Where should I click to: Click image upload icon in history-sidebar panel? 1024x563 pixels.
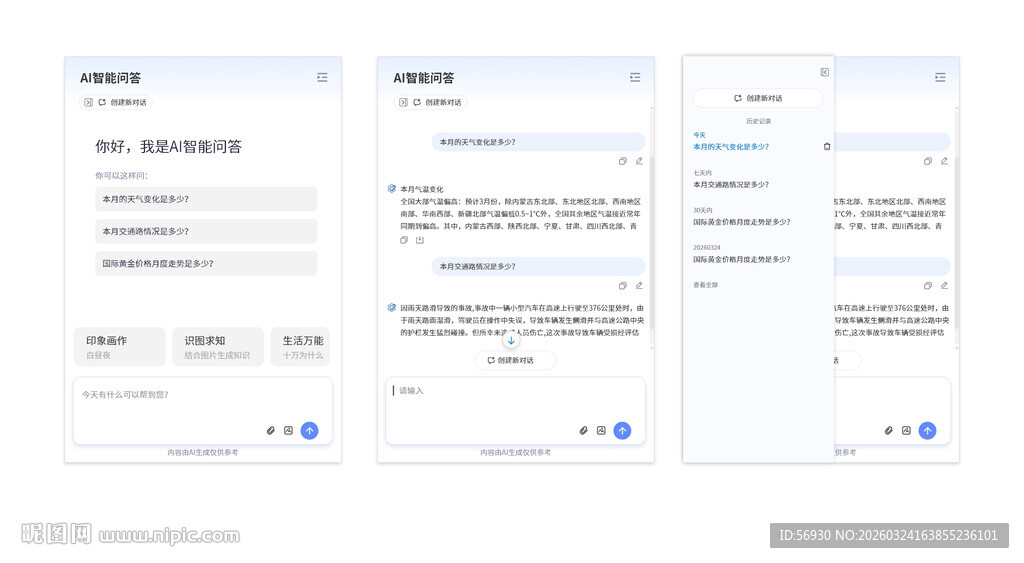click(x=906, y=431)
